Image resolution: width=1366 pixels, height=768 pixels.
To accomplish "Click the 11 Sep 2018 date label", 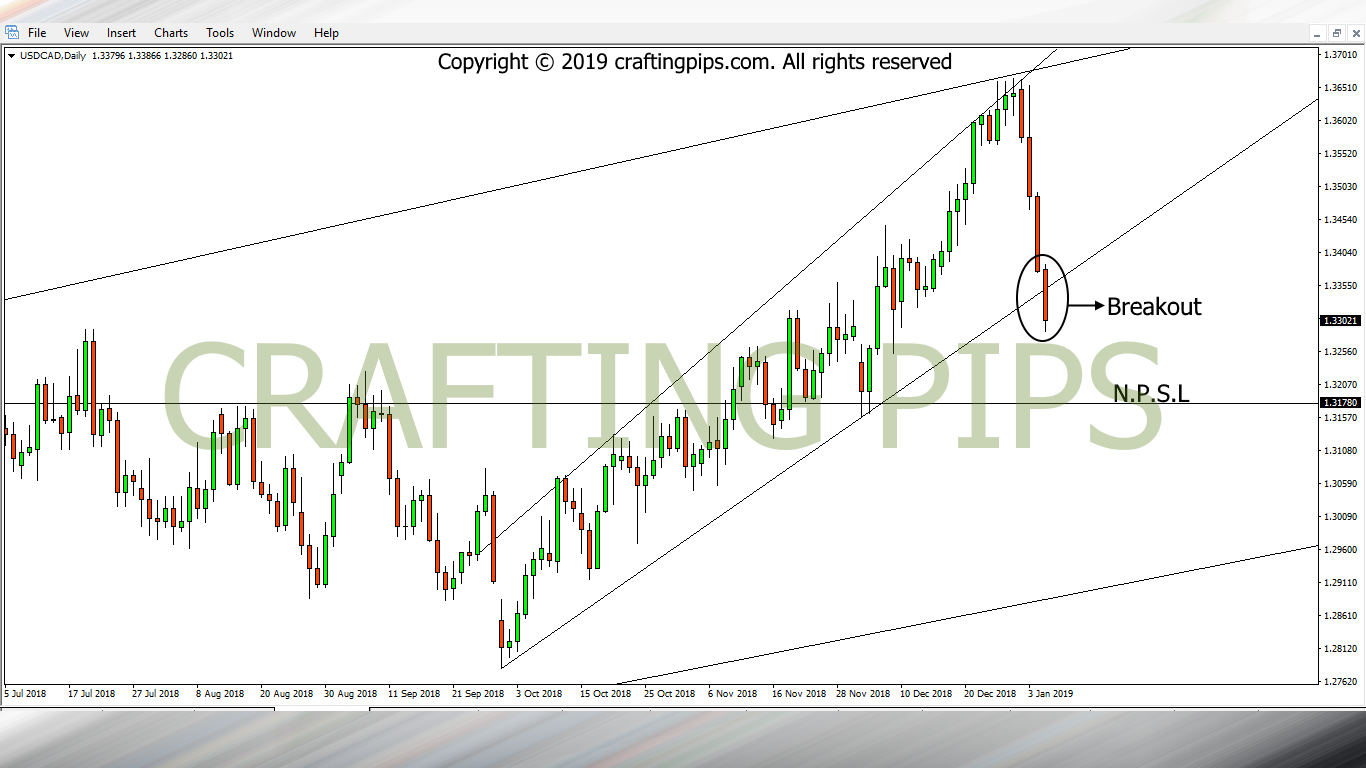I will [414, 693].
